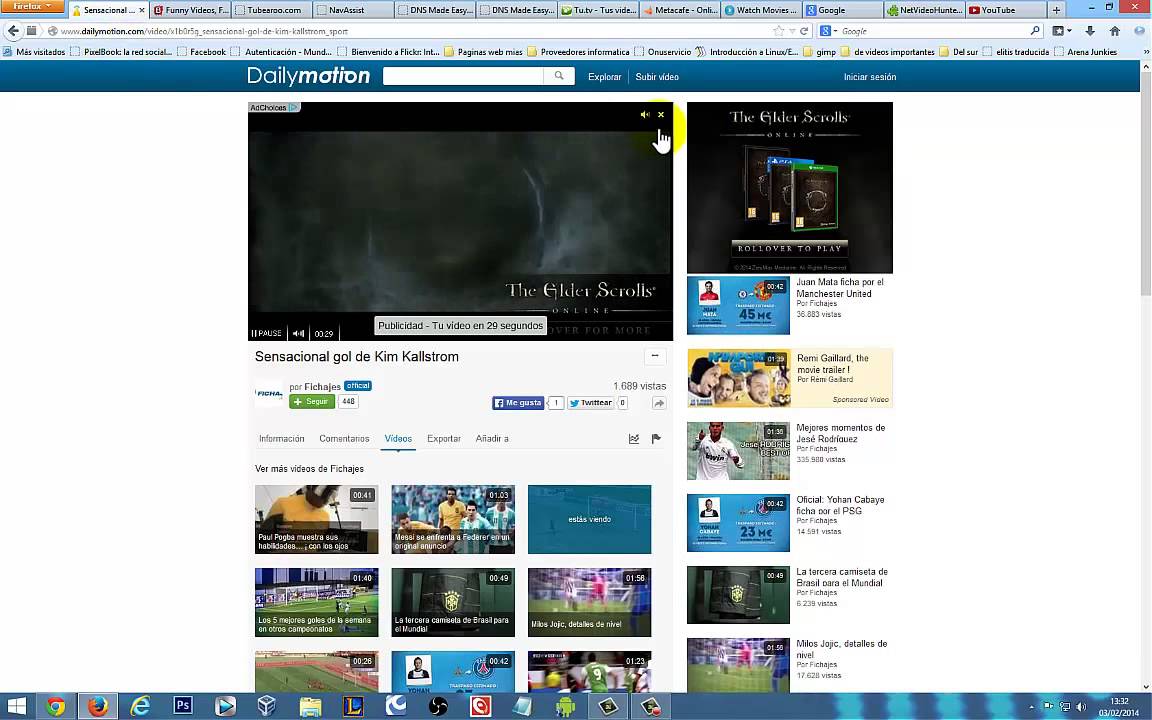Go to the Dailymotion logo home
The height and width of the screenshot is (720, 1152).
point(309,76)
